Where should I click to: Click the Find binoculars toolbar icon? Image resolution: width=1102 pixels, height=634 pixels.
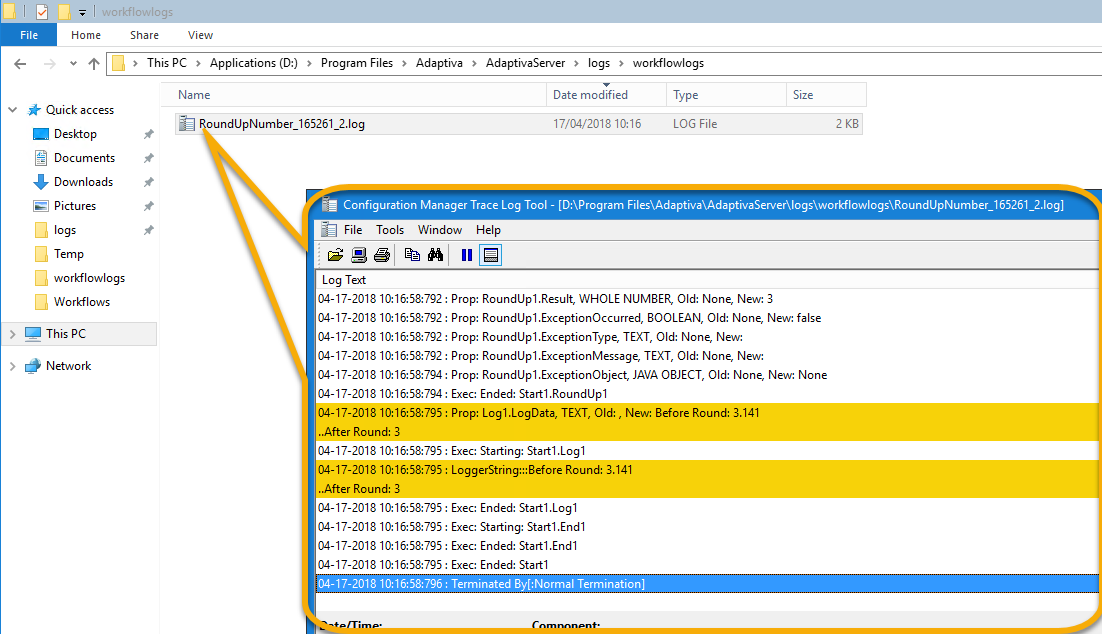435,255
